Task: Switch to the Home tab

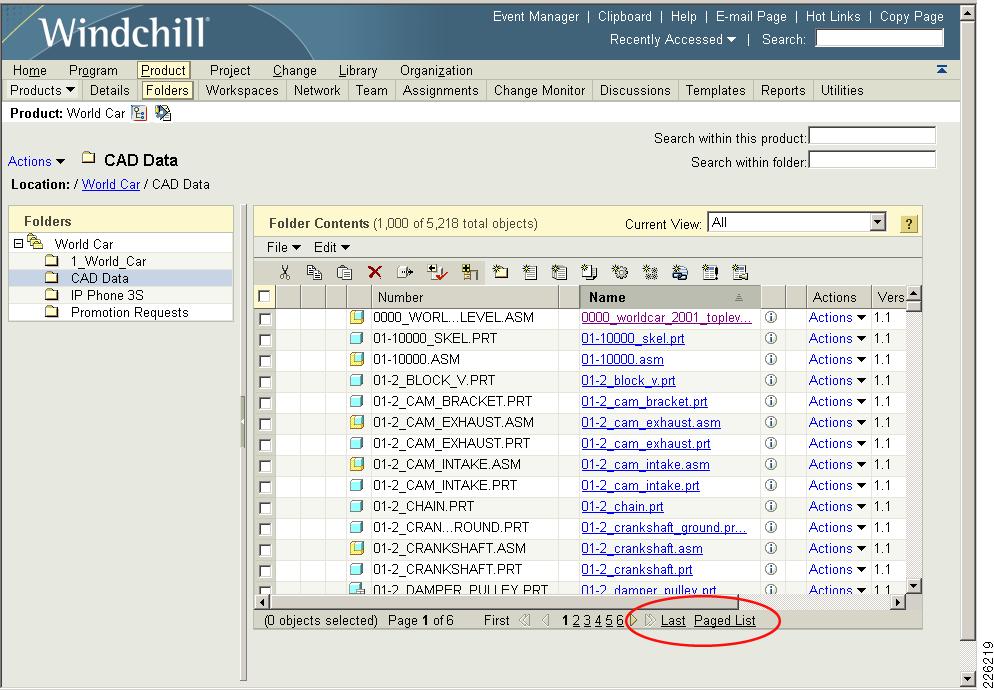Action: [x=30, y=70]
